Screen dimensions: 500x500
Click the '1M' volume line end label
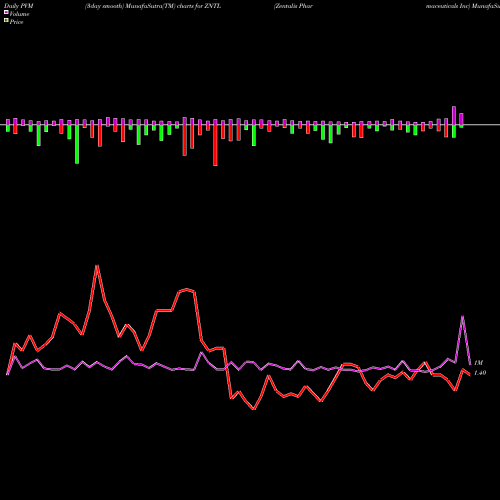point(478,363)
